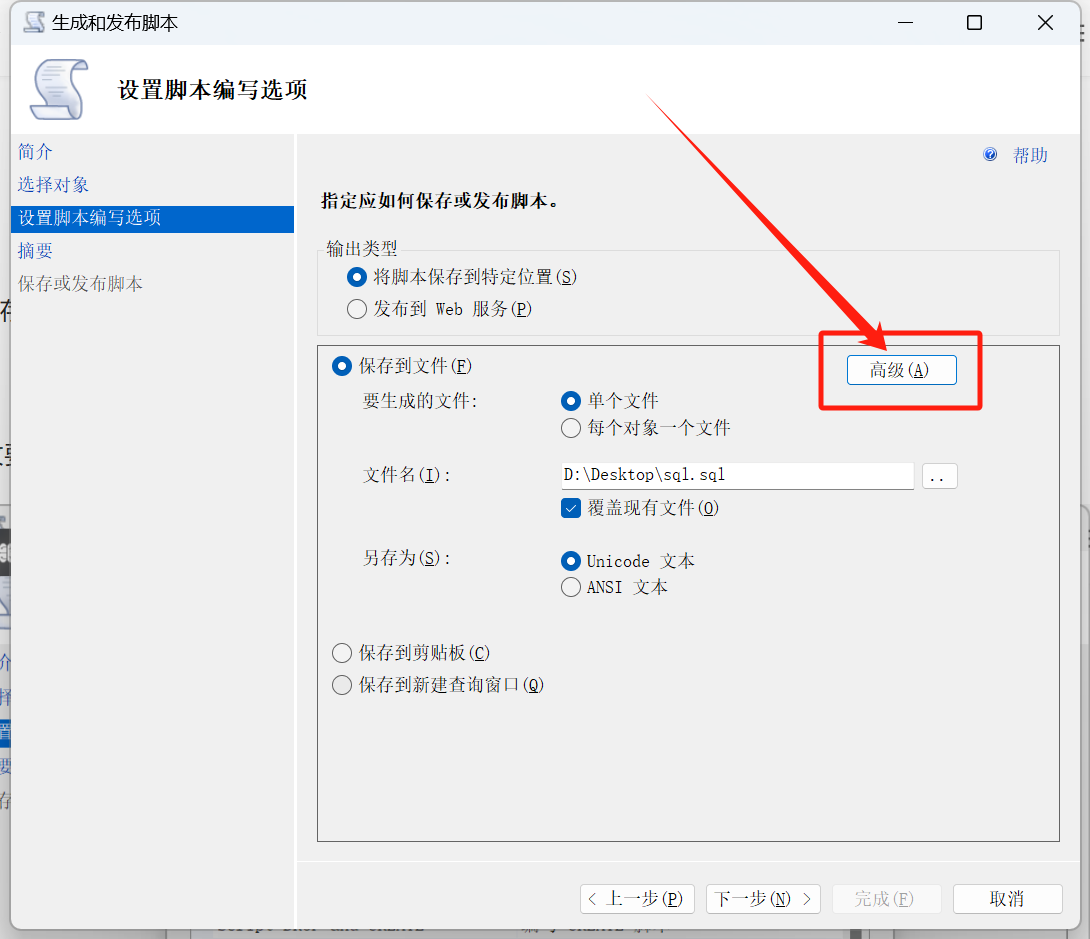Click the script wizard scroll icon in header
Viewport: 1090px width, 939px height.
tap(59, 90)
